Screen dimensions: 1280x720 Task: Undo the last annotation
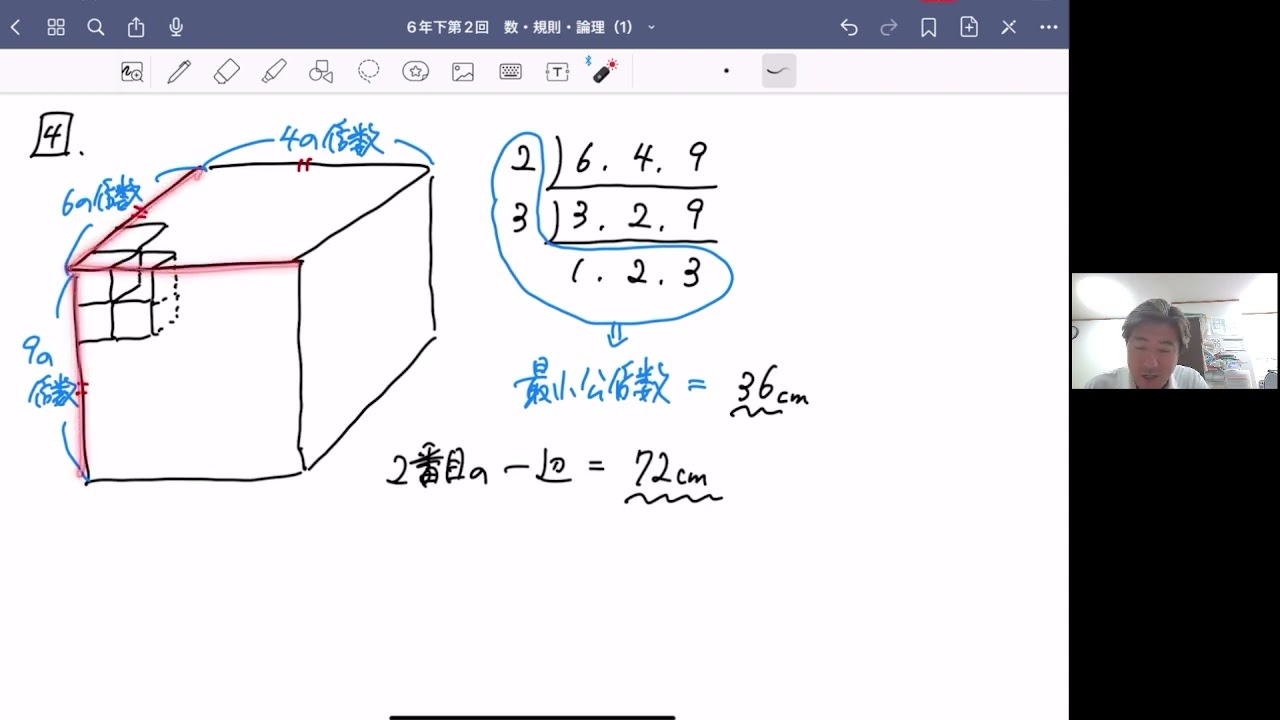click(x=849, y=27)
